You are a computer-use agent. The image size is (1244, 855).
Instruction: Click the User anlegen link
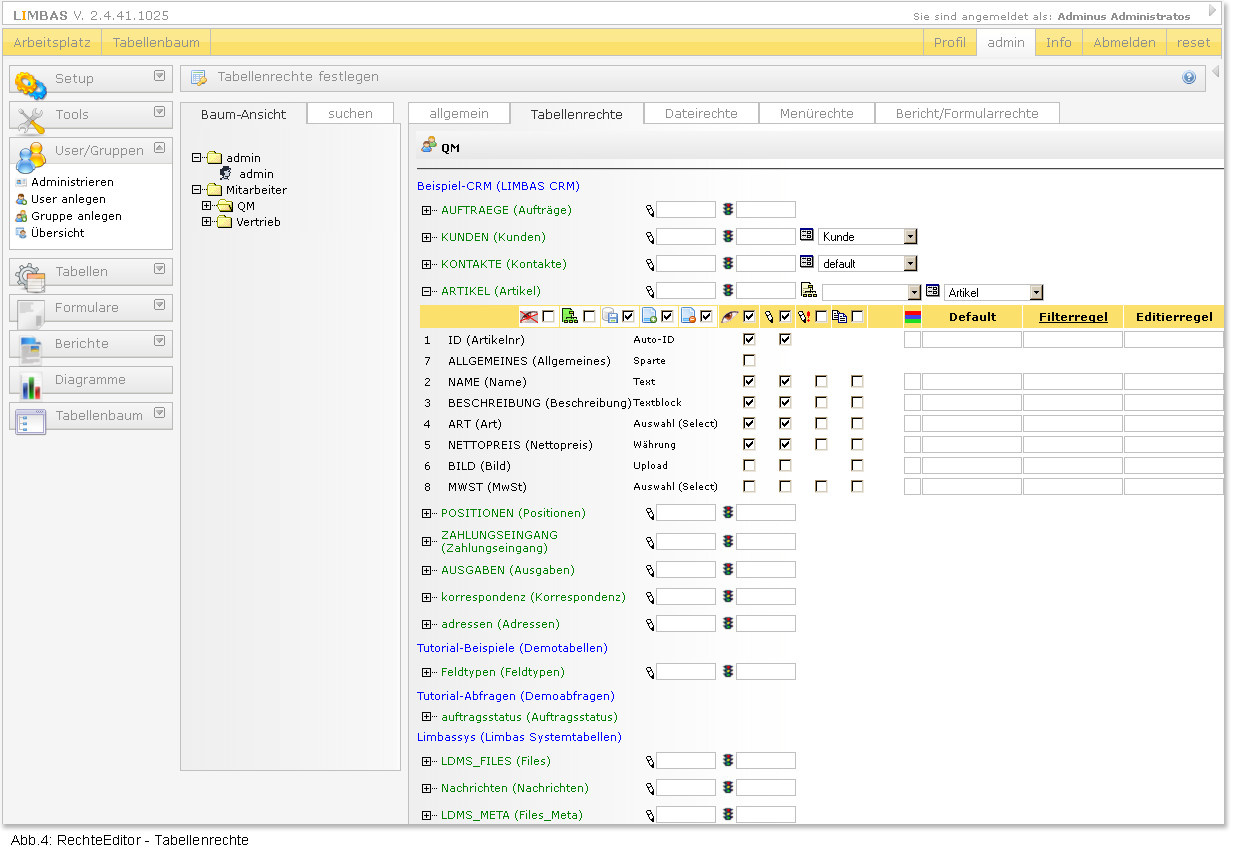pos(68,199)
